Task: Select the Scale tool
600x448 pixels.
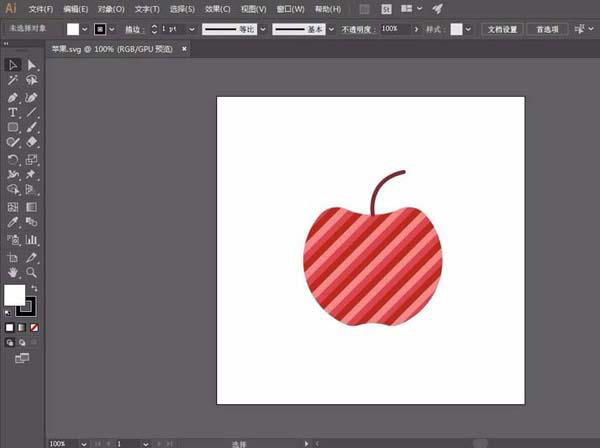Action: (31, 159)
